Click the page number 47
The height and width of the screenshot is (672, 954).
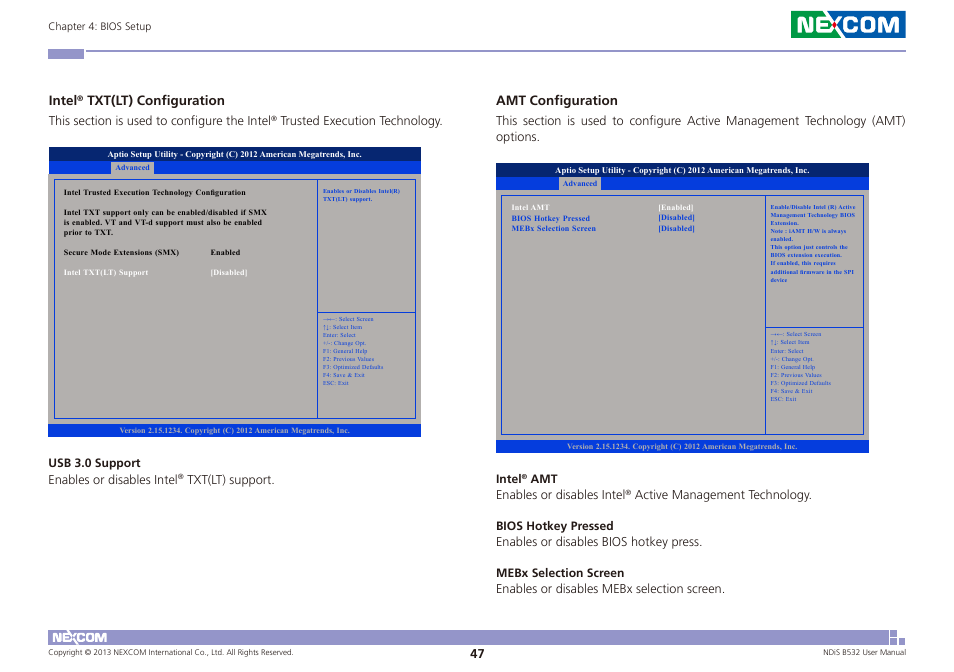click(477, 654)
